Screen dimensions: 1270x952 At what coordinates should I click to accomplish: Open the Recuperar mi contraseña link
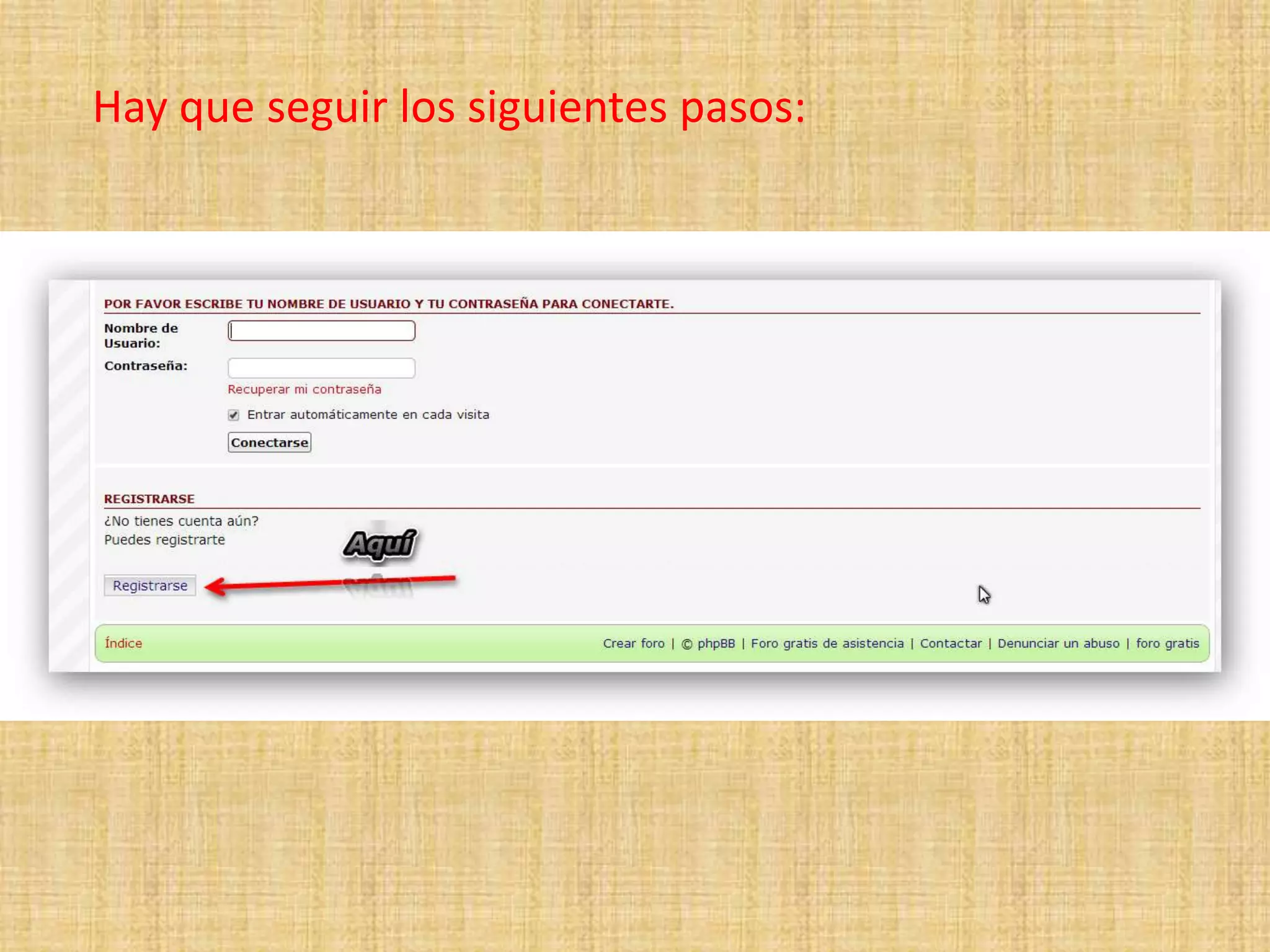pos(304,389)
